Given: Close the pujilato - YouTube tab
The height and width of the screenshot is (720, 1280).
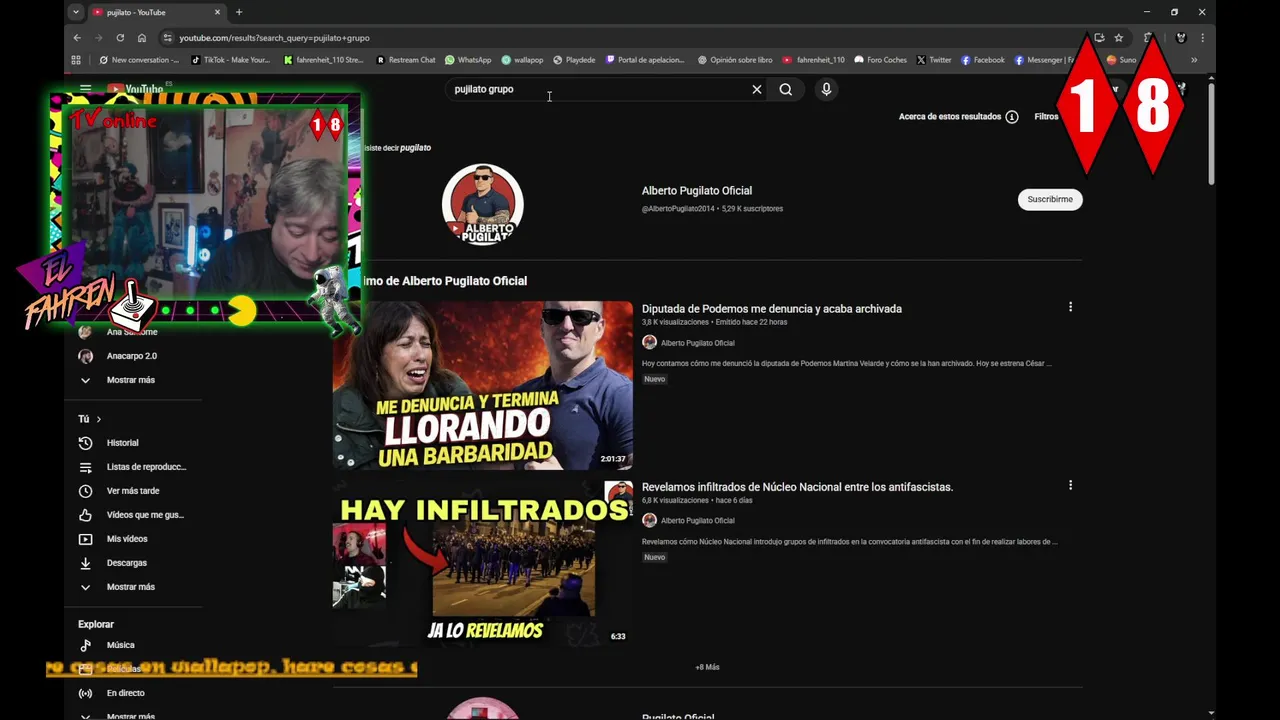Looking at the screenshot, I should [x=217, y=12].
